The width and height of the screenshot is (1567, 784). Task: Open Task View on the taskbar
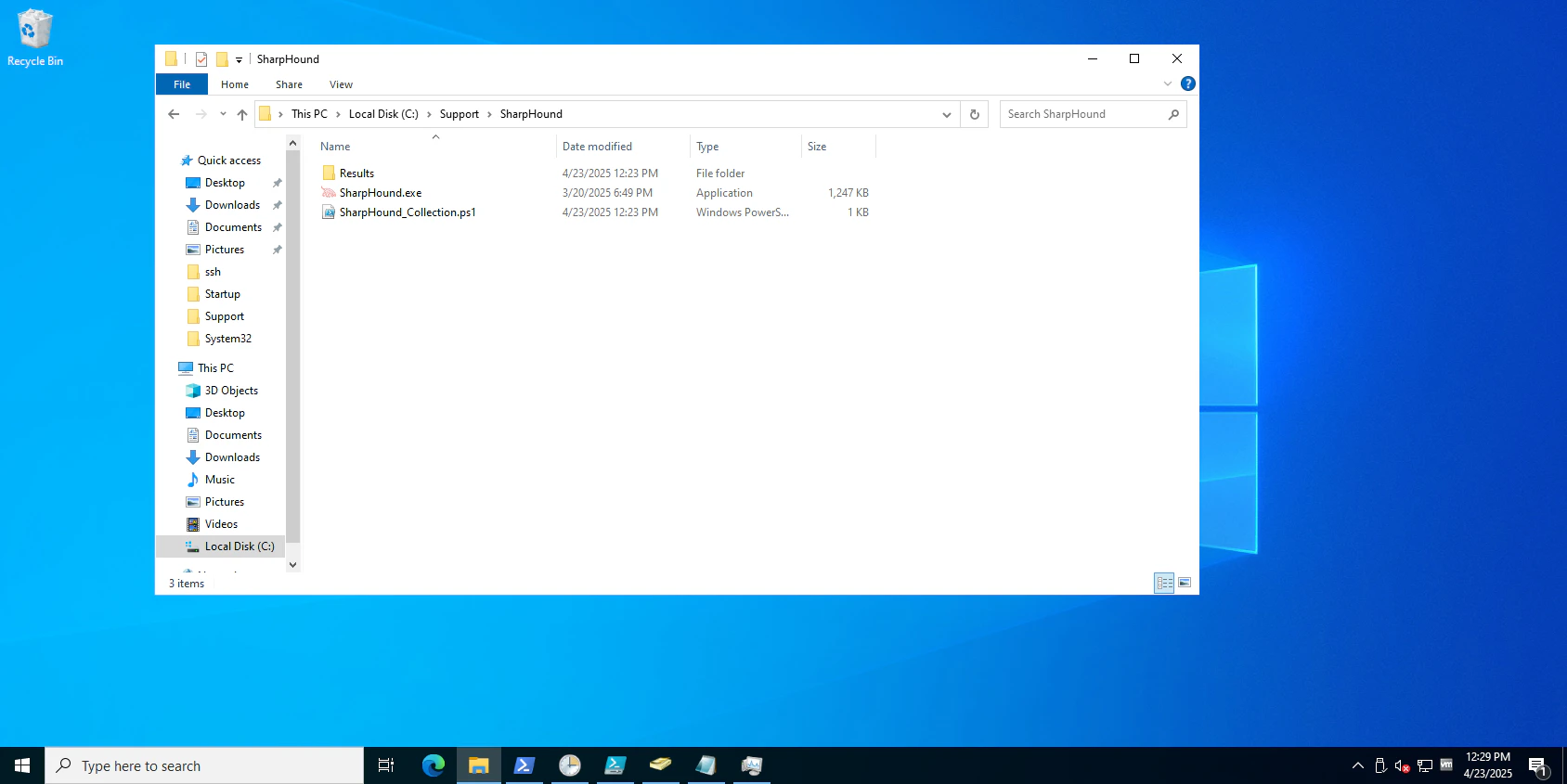click(x=386, y=765)
